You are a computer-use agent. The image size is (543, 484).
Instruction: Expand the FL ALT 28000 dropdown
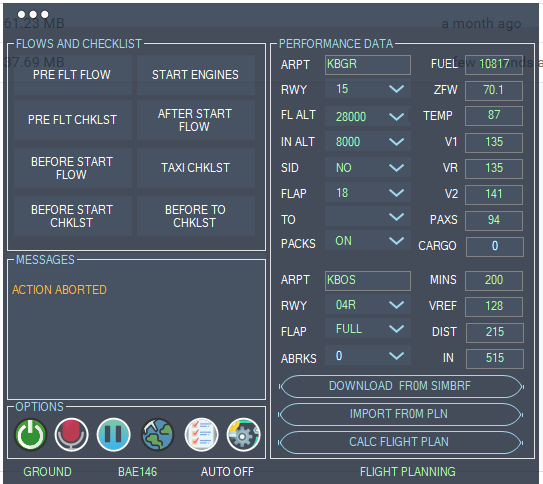coord(367,116)
